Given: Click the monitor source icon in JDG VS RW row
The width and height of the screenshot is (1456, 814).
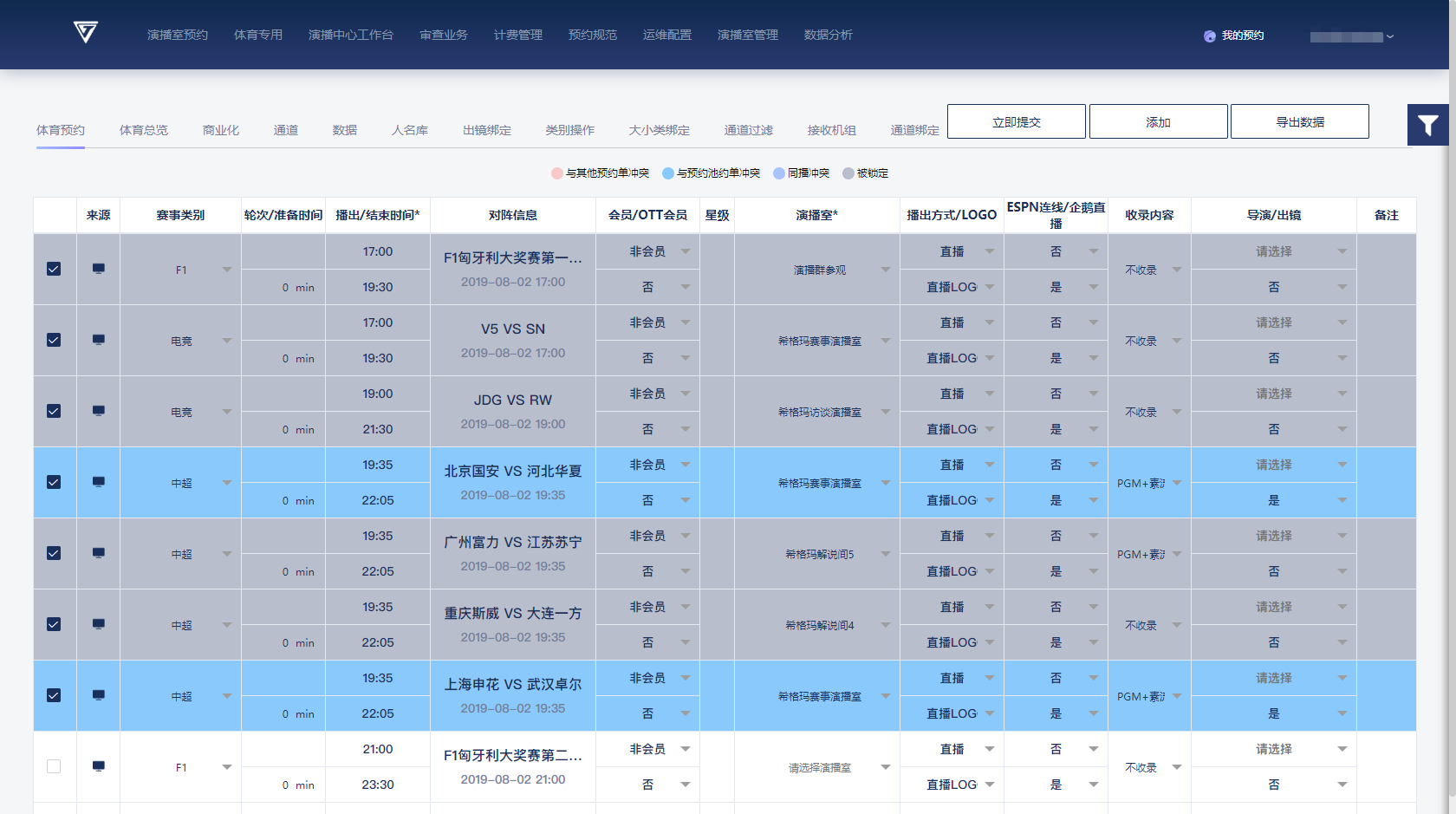Looking at the screenshot, I should click(x=99, y=411).
